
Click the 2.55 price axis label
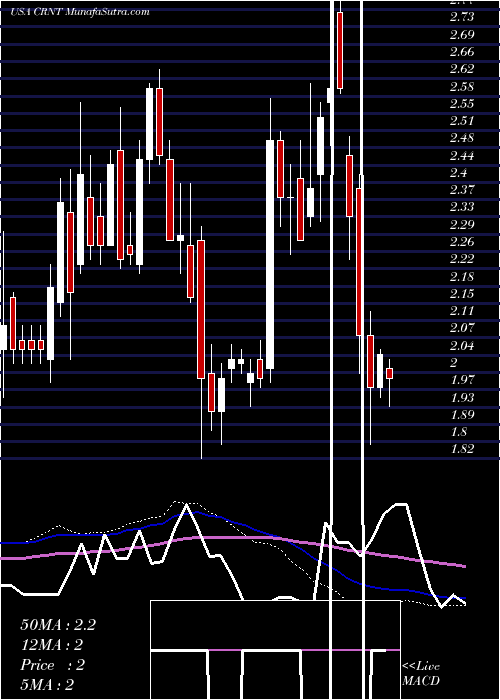pyautogui.click(x=462, y=104)
